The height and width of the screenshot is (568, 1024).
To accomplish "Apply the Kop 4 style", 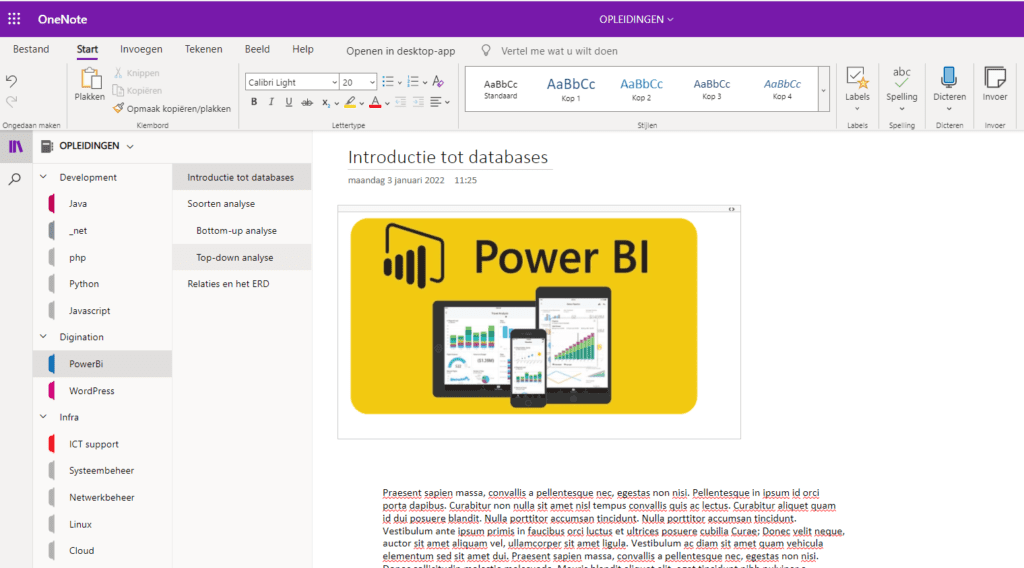I will tap(782, 89).
